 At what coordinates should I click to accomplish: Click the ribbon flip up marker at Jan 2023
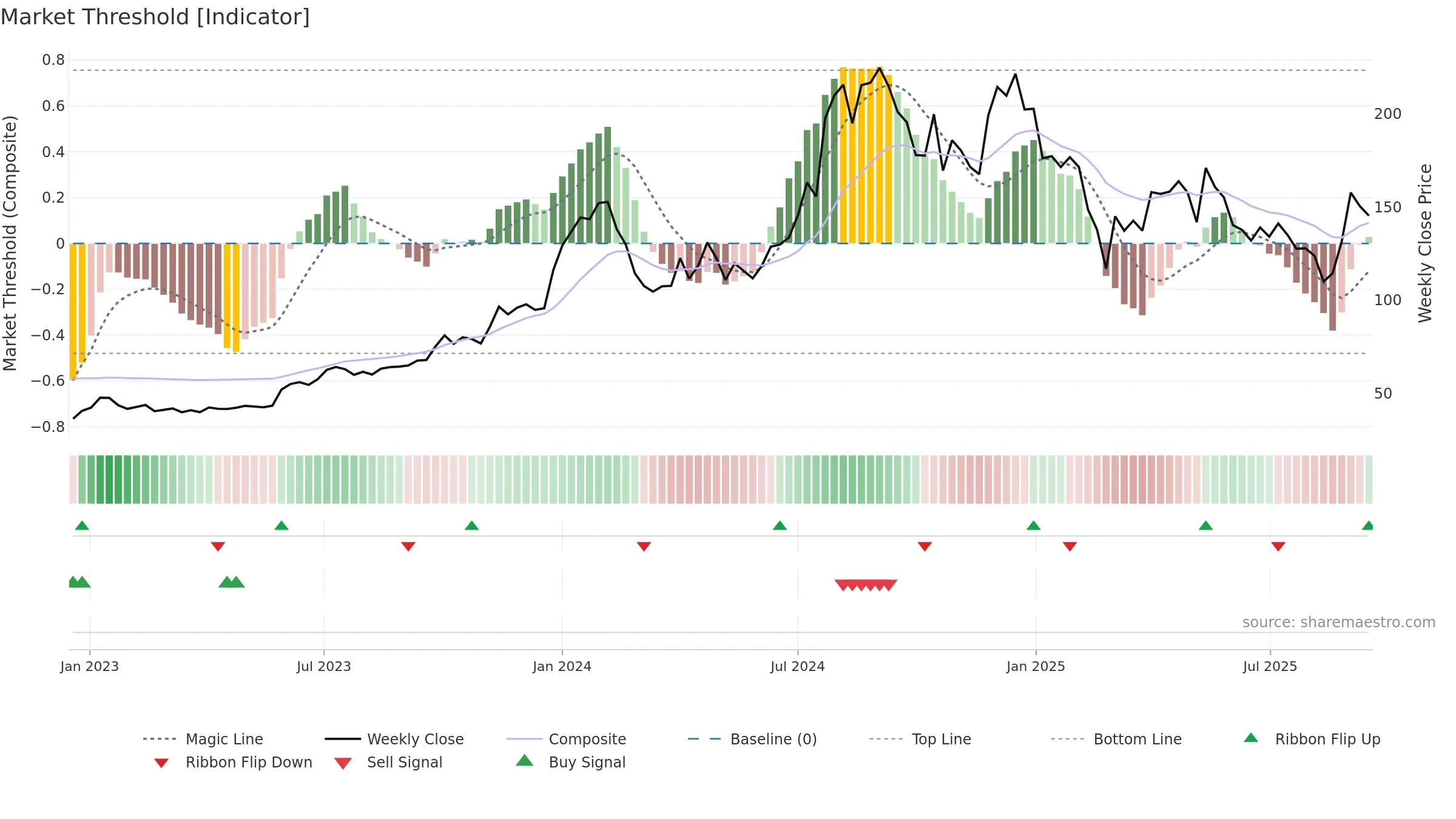tap(82, 525)
